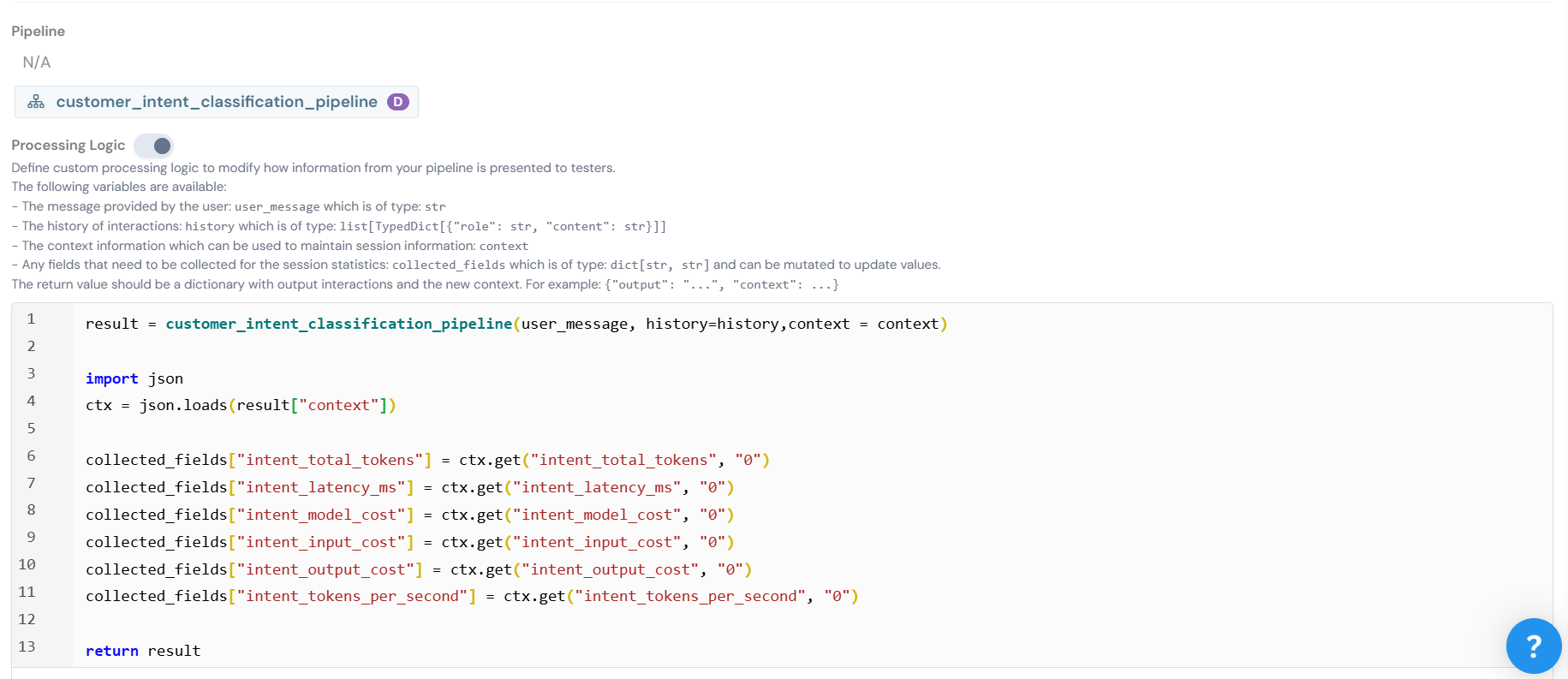
Task: Toggle the Processing Logic switch
Action: 154,146
